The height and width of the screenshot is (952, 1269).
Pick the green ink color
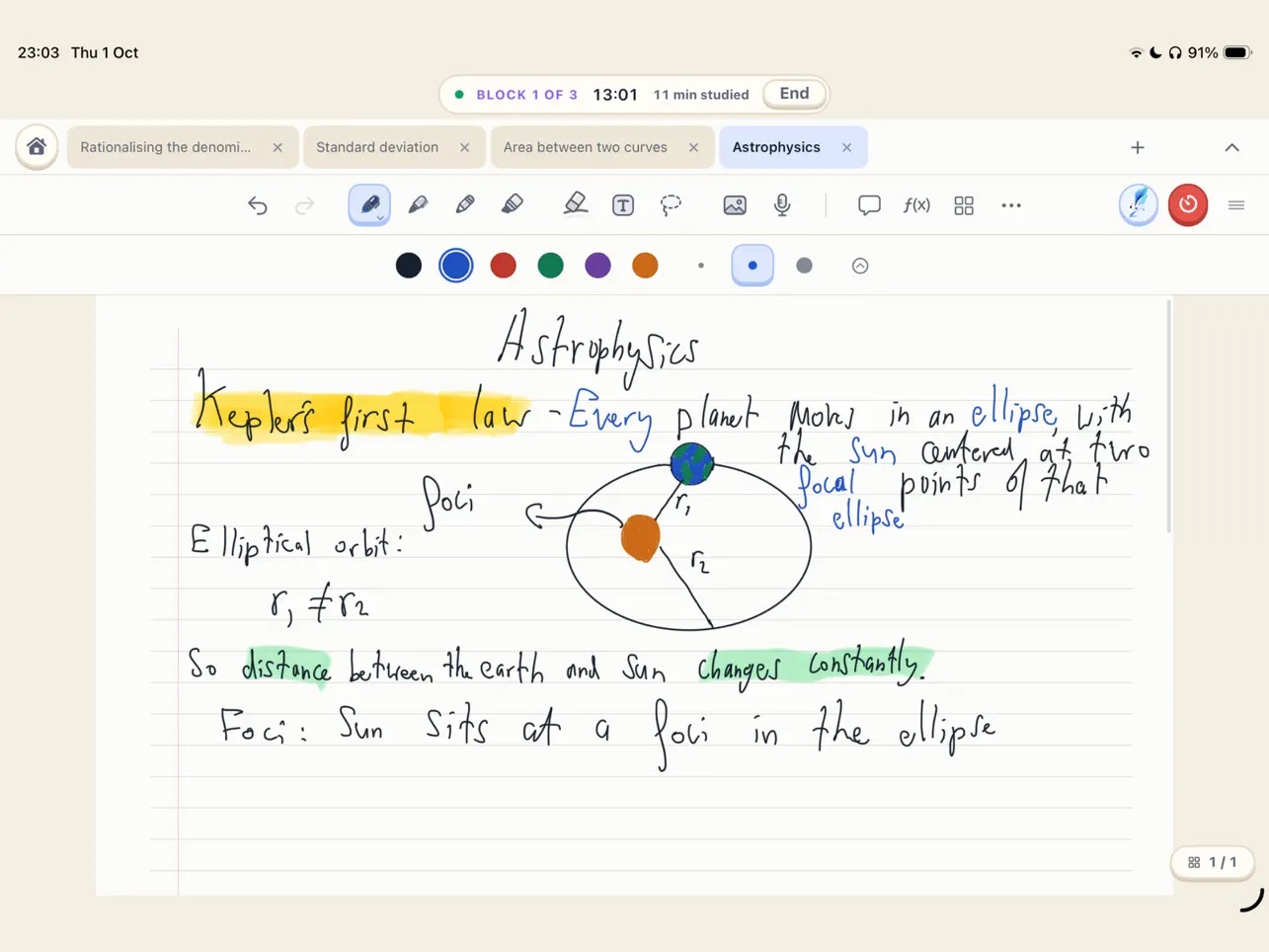551,266
